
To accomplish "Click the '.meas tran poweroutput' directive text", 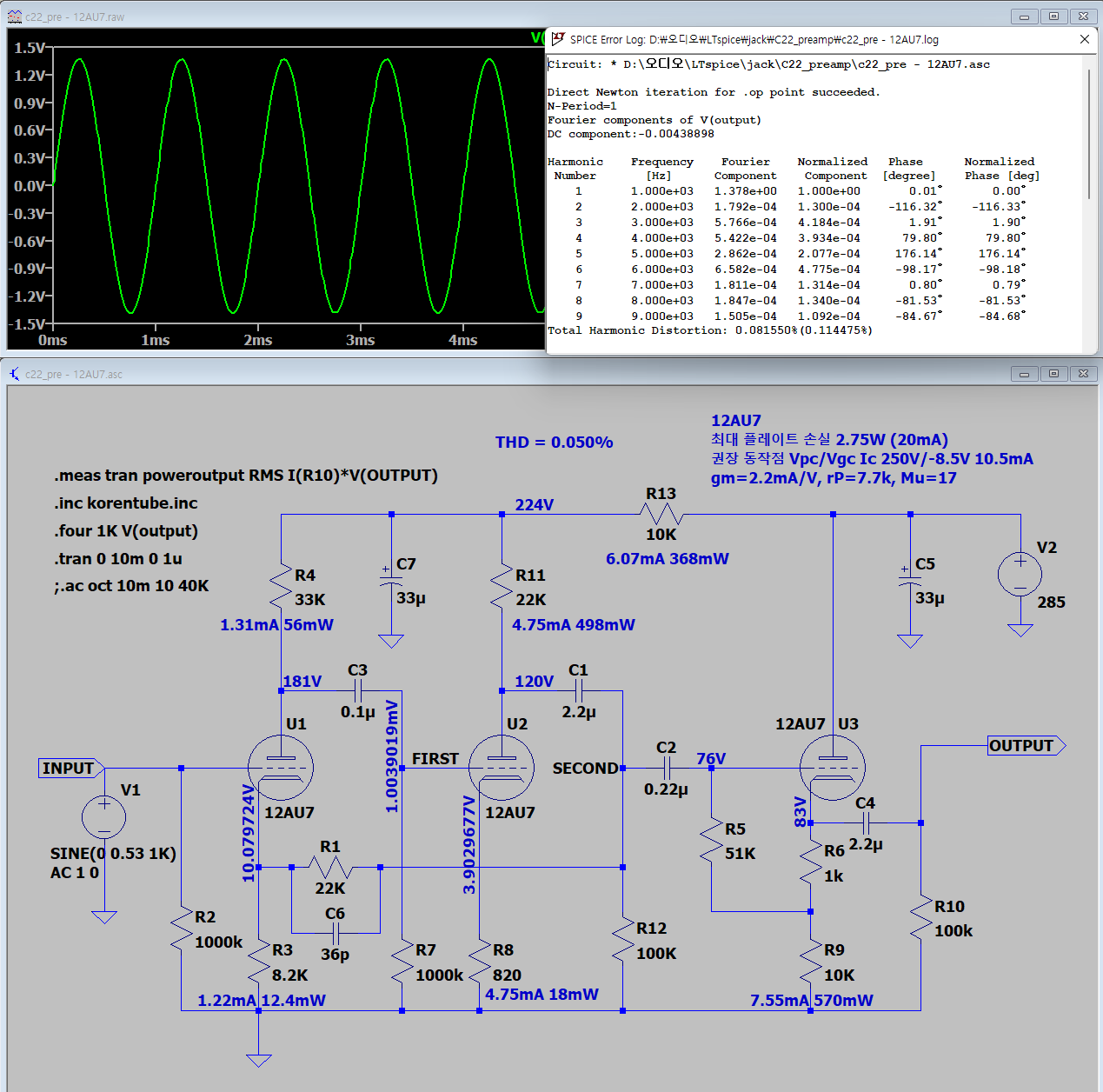I will click(x=246, y=476).
